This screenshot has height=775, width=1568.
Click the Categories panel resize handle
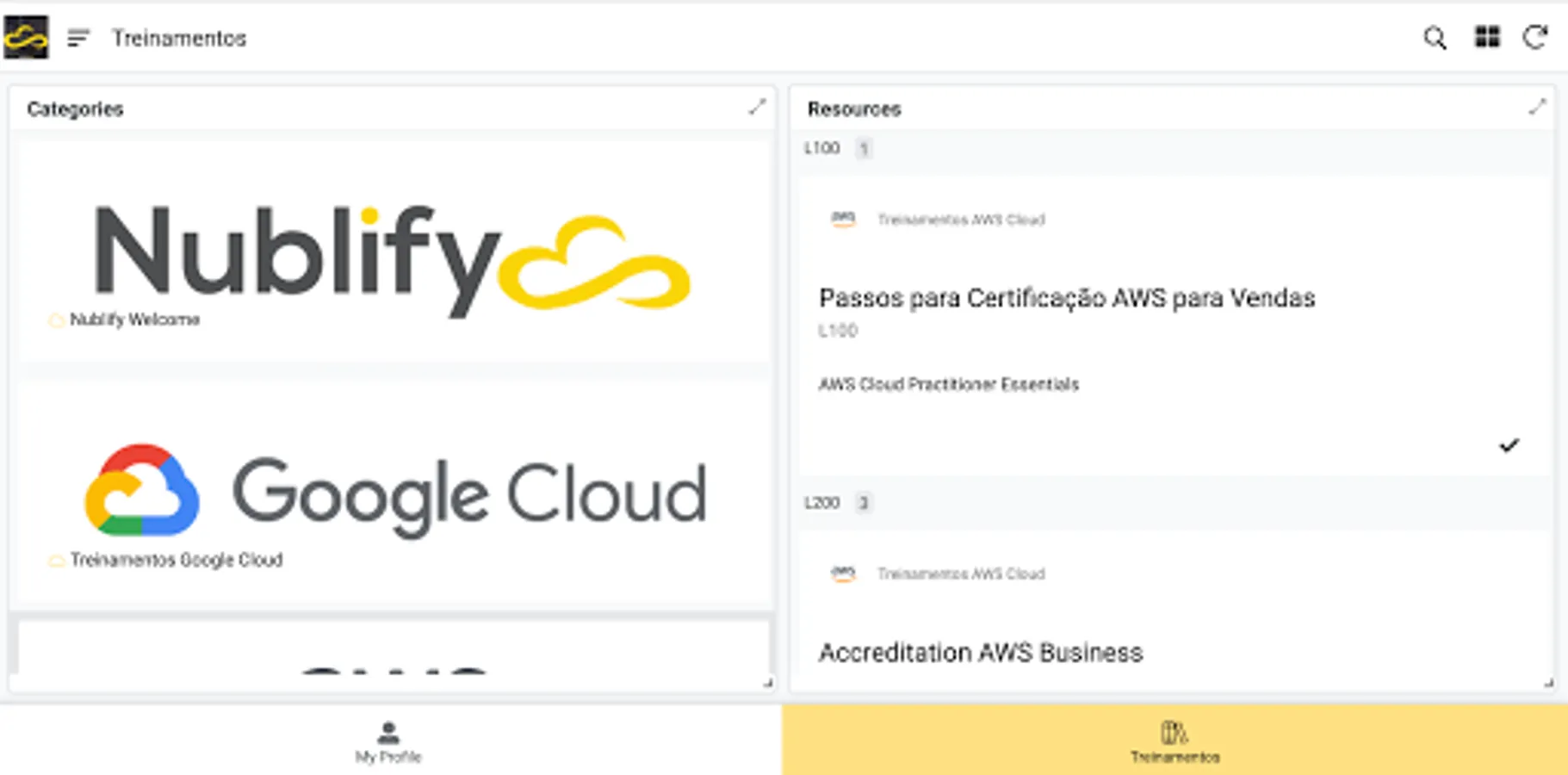click(x=767, y=683)
